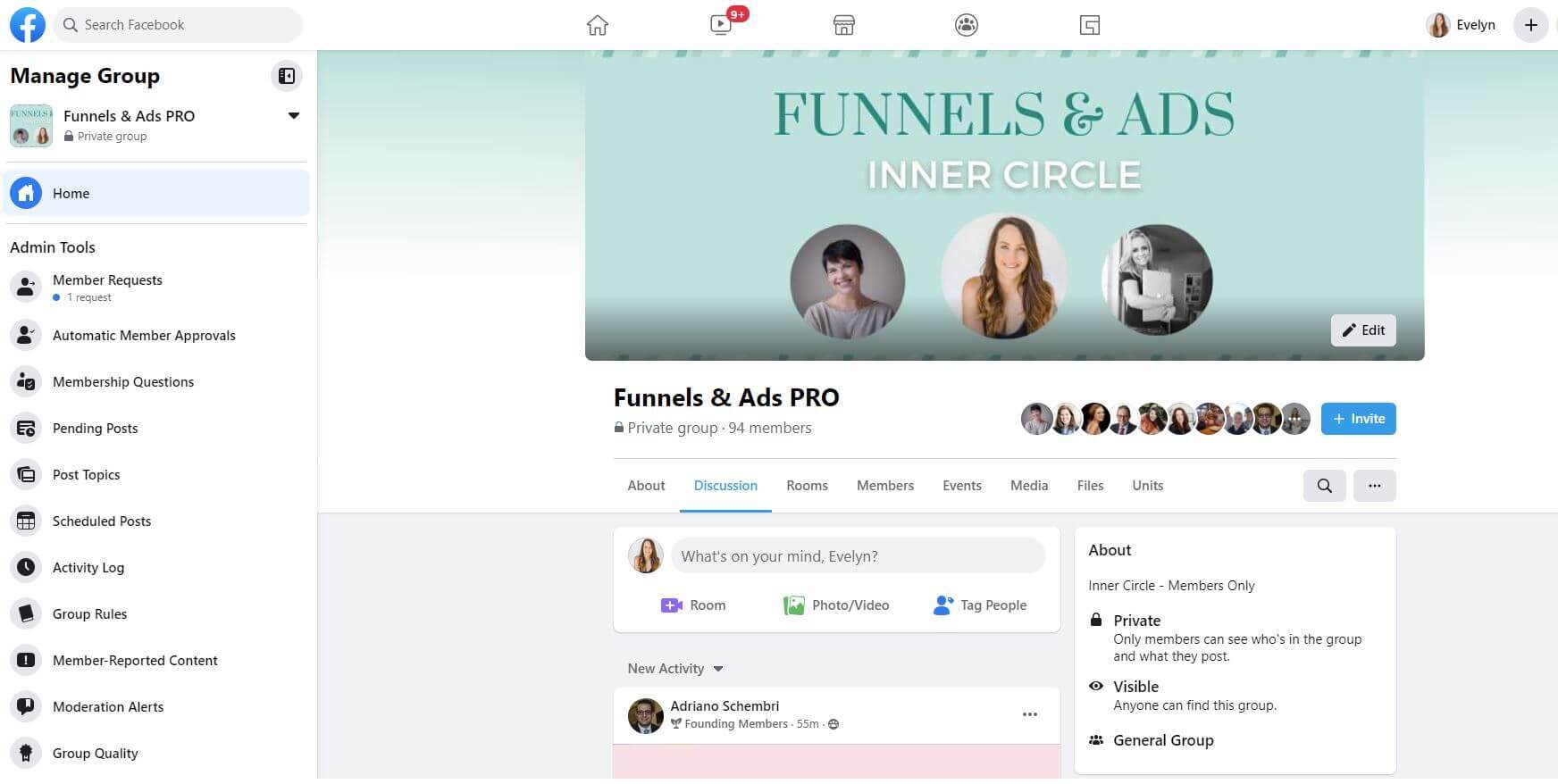Click the "Founding Members" badge text

point(736,724)
